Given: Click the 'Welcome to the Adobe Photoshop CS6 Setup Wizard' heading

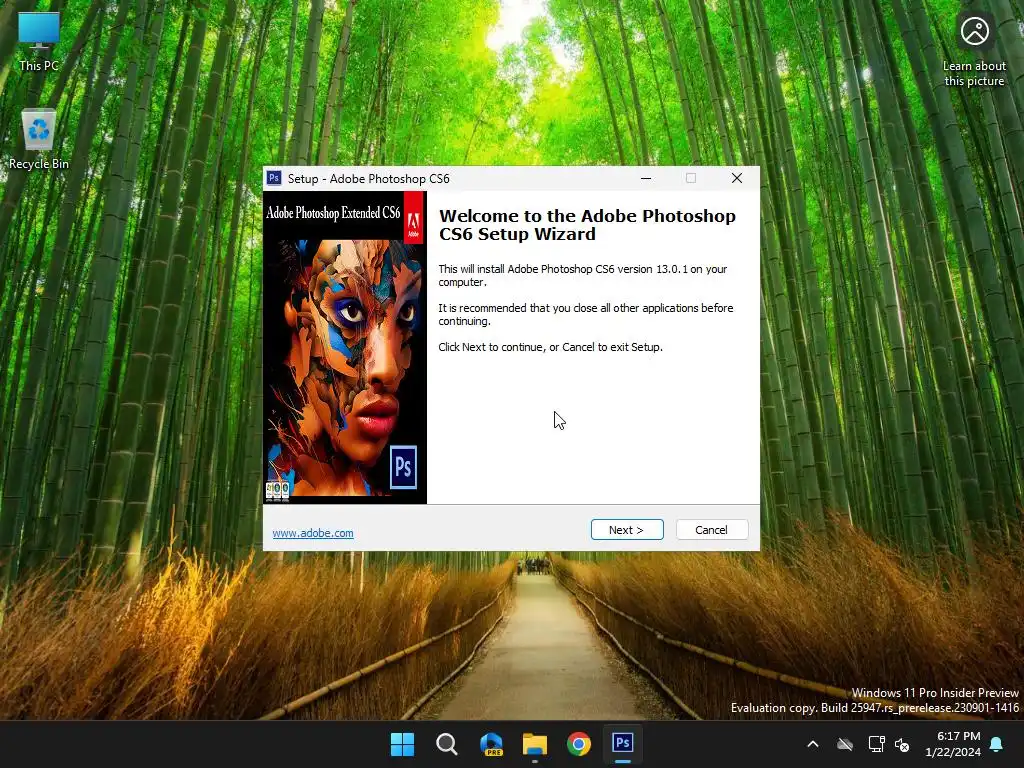Looking at the screenshot, I should coord(587,225).
